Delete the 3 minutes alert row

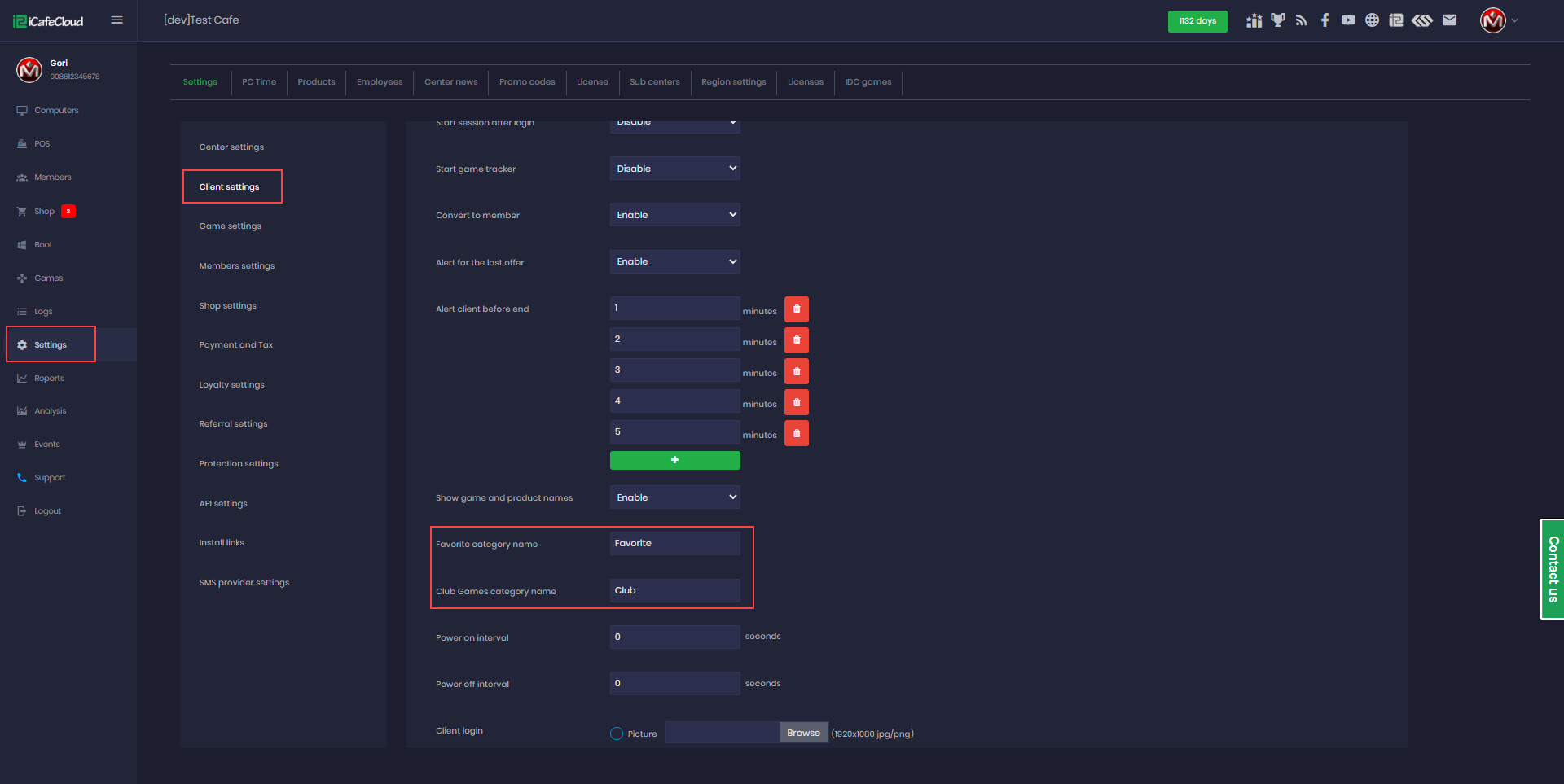[x=796, y=371]
